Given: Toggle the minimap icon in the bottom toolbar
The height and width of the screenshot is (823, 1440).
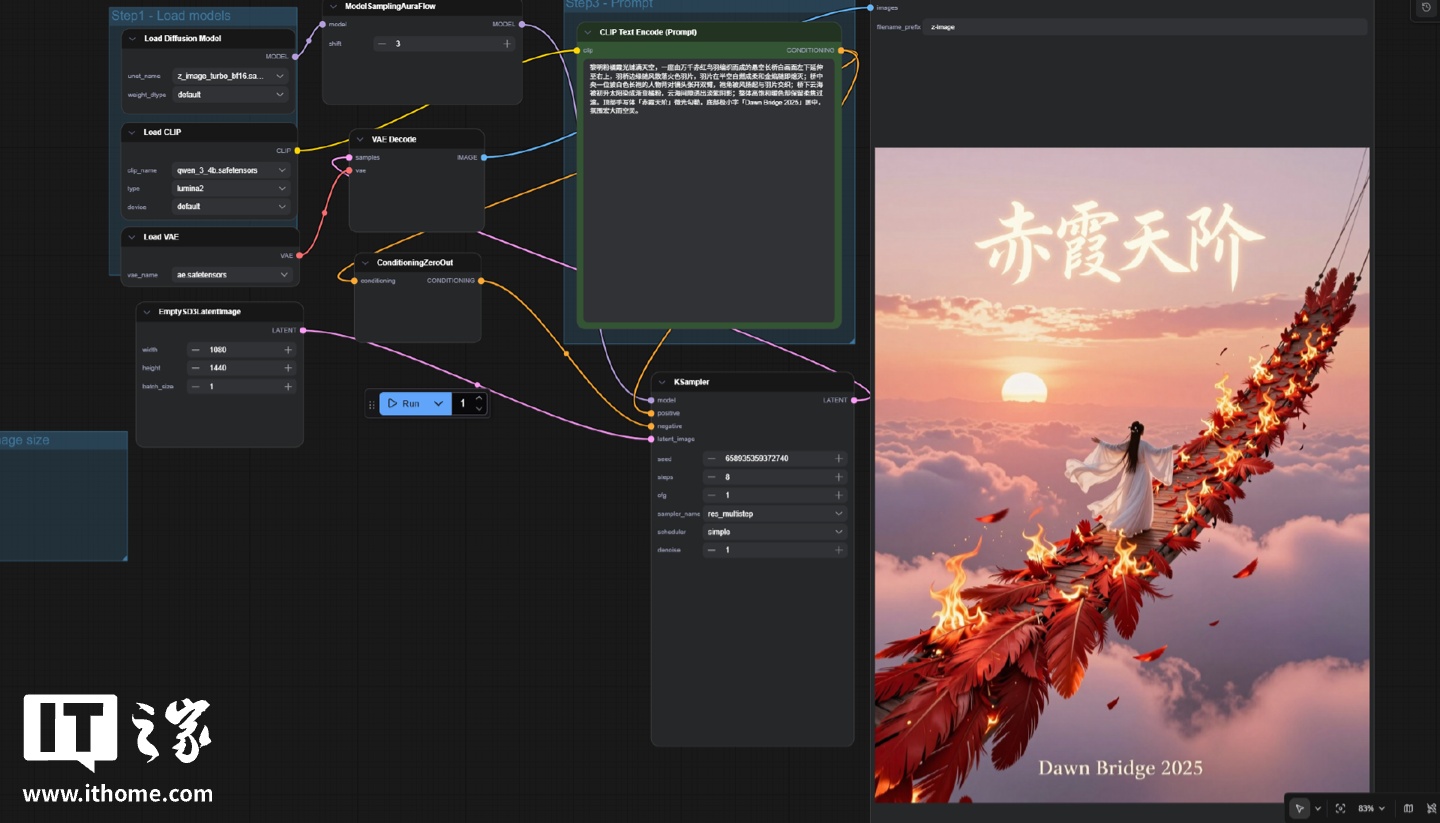Looking at the screenshot, I should point(1408,808).
